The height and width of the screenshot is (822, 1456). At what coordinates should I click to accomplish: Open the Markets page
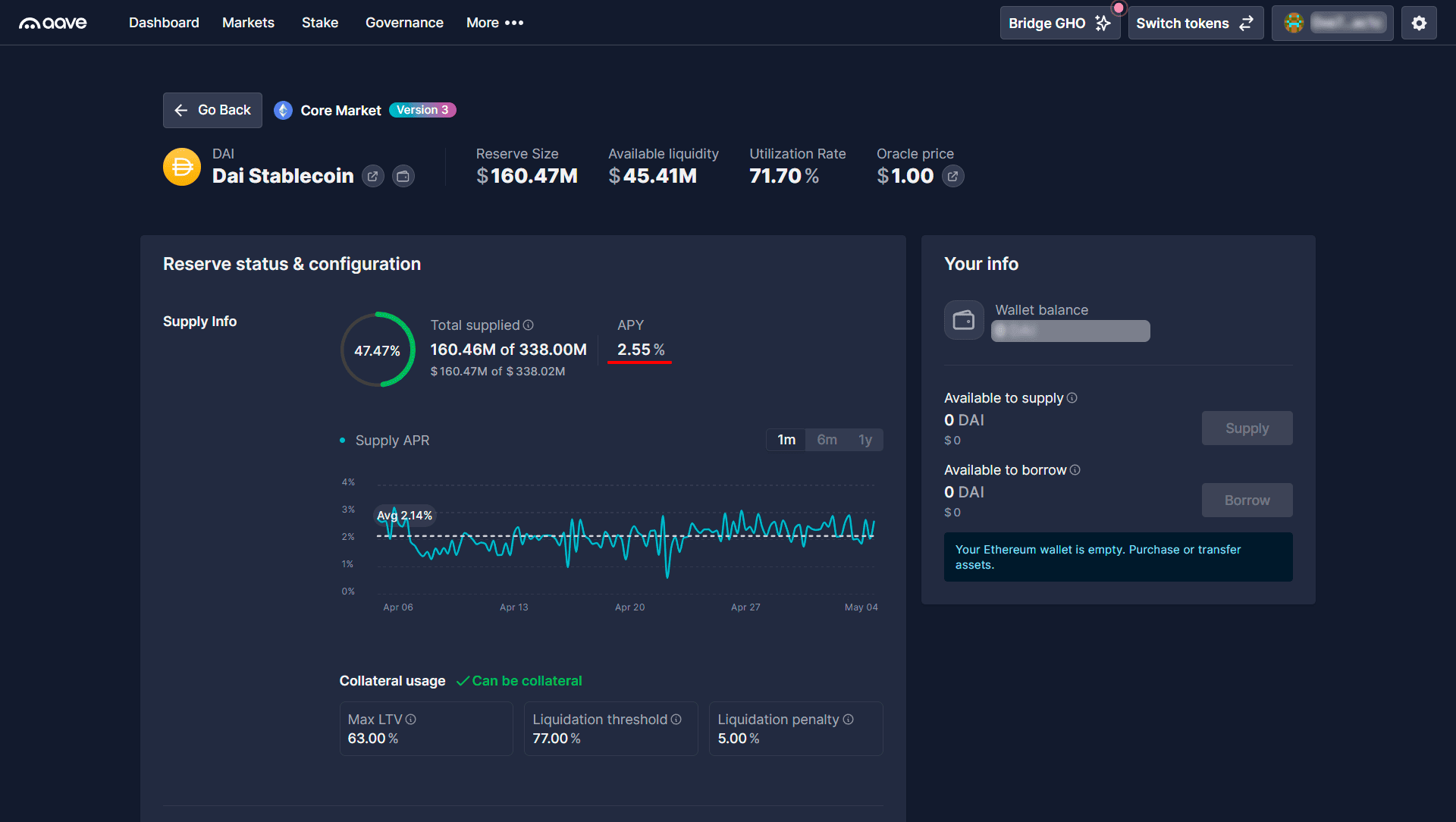point(248,23)
